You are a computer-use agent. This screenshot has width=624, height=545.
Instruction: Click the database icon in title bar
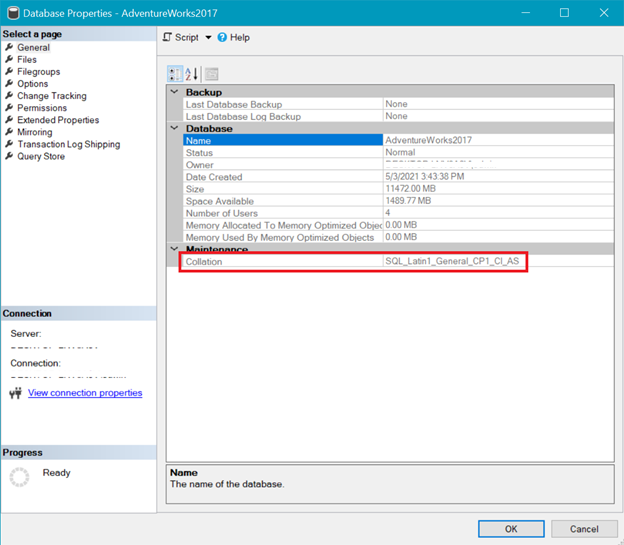point(13,13)
